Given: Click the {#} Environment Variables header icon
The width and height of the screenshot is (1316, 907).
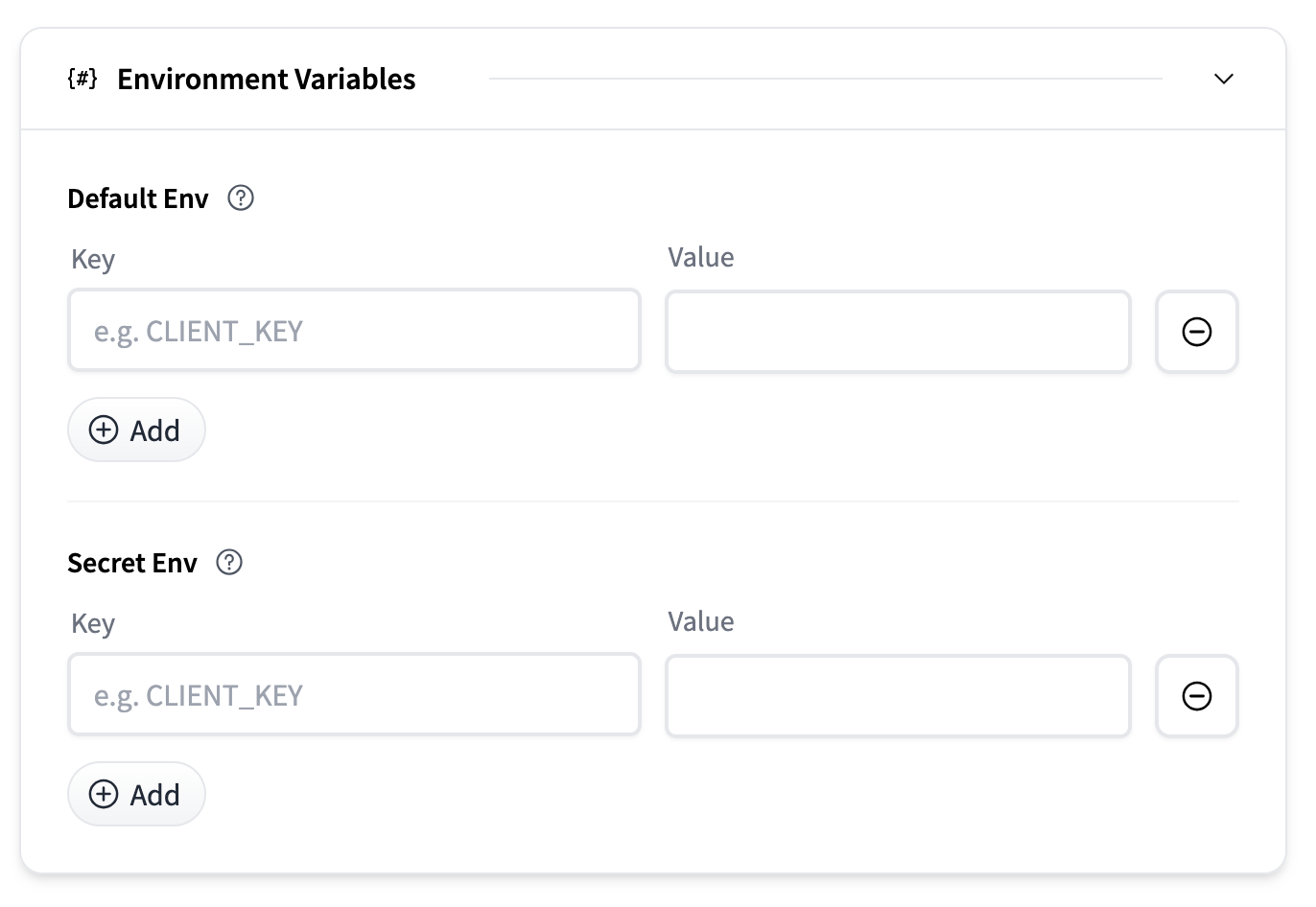Looking at the screenshot, I should tap(82, 79).
